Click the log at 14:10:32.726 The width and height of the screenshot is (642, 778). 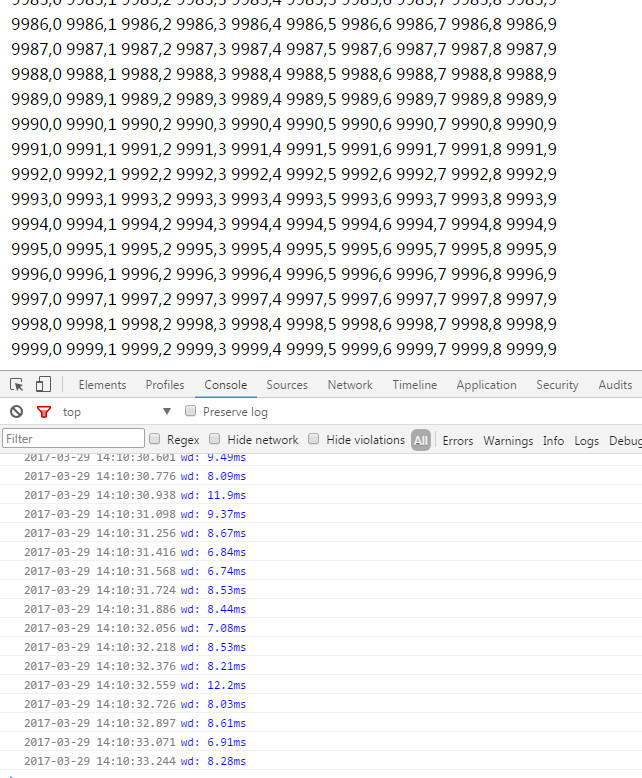[x=321, y=704]
